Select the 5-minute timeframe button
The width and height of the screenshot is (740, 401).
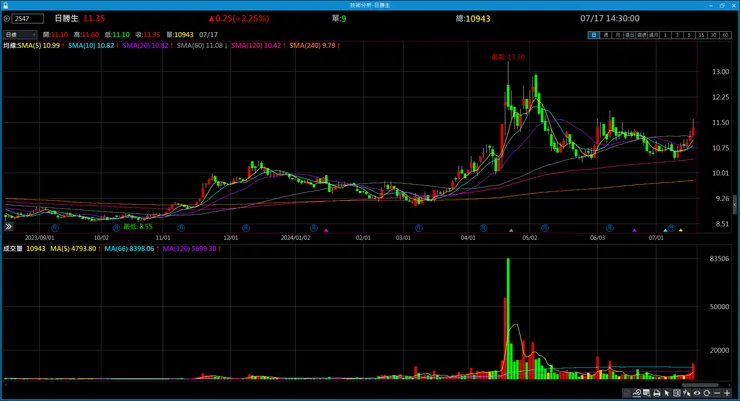(690, 35)
